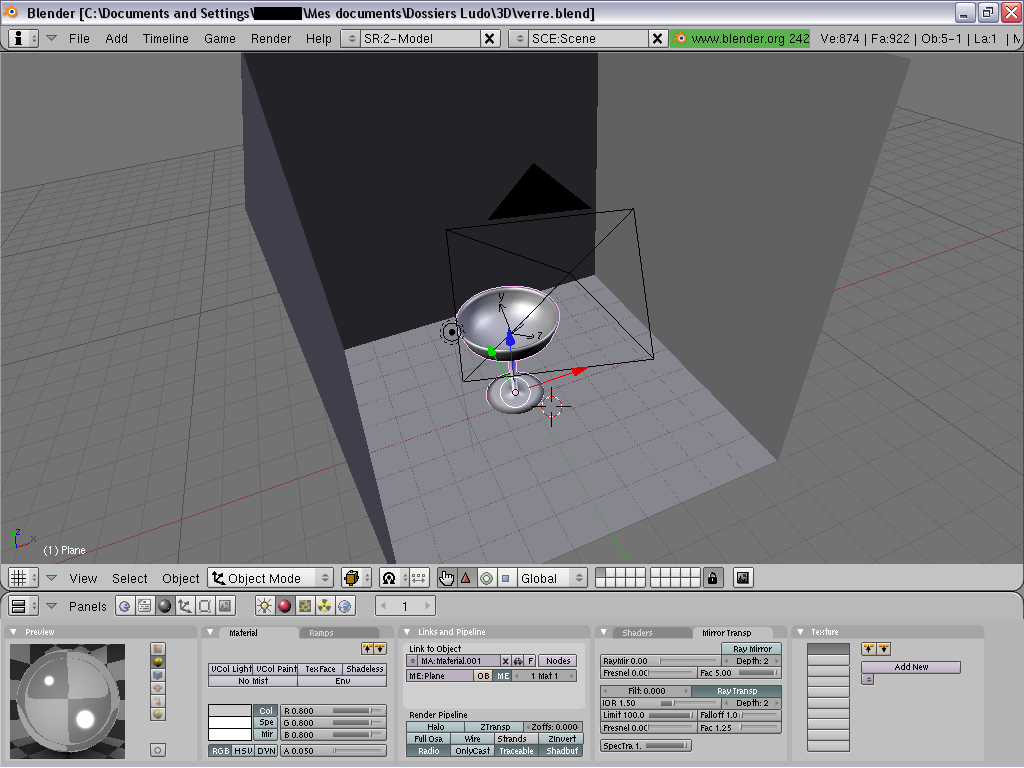Open the draw type cube dropdown
The height and width of the screenshot is (768, 1024).
pyautogui.click(x=356, y=578)
